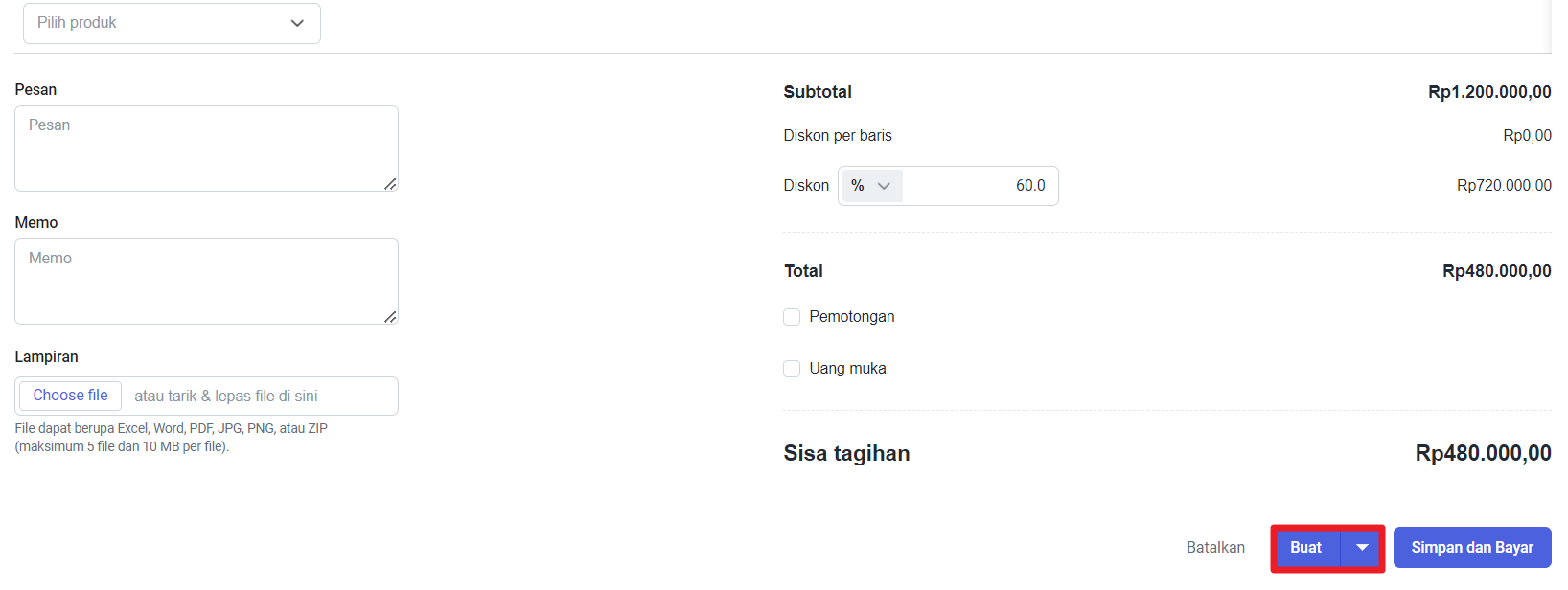The width and height of the screenshot is (1568, 590).
Task: Click the Uang muka label text
Action: (x=847, y=369)
